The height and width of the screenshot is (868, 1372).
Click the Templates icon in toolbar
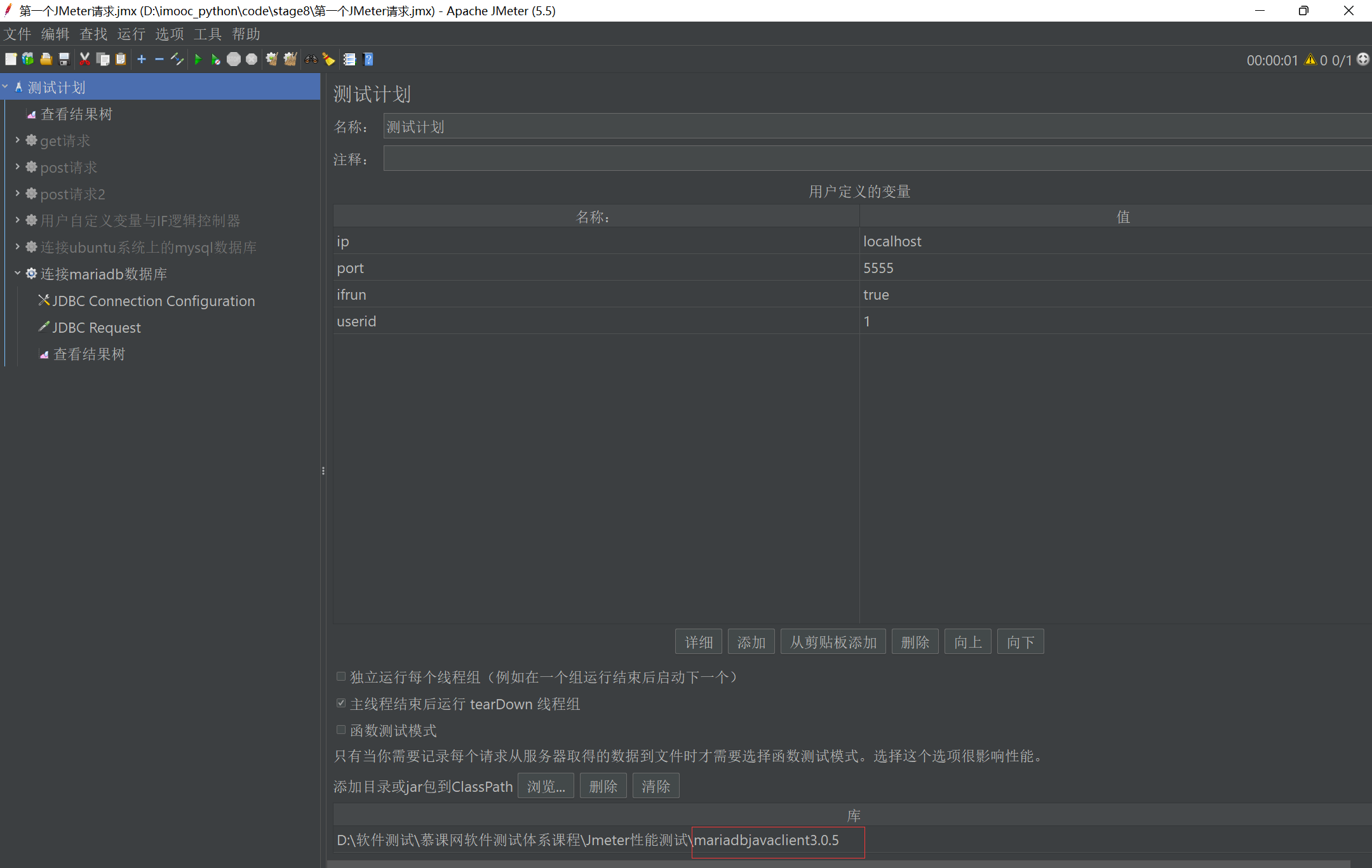click(x=28, y=60)
